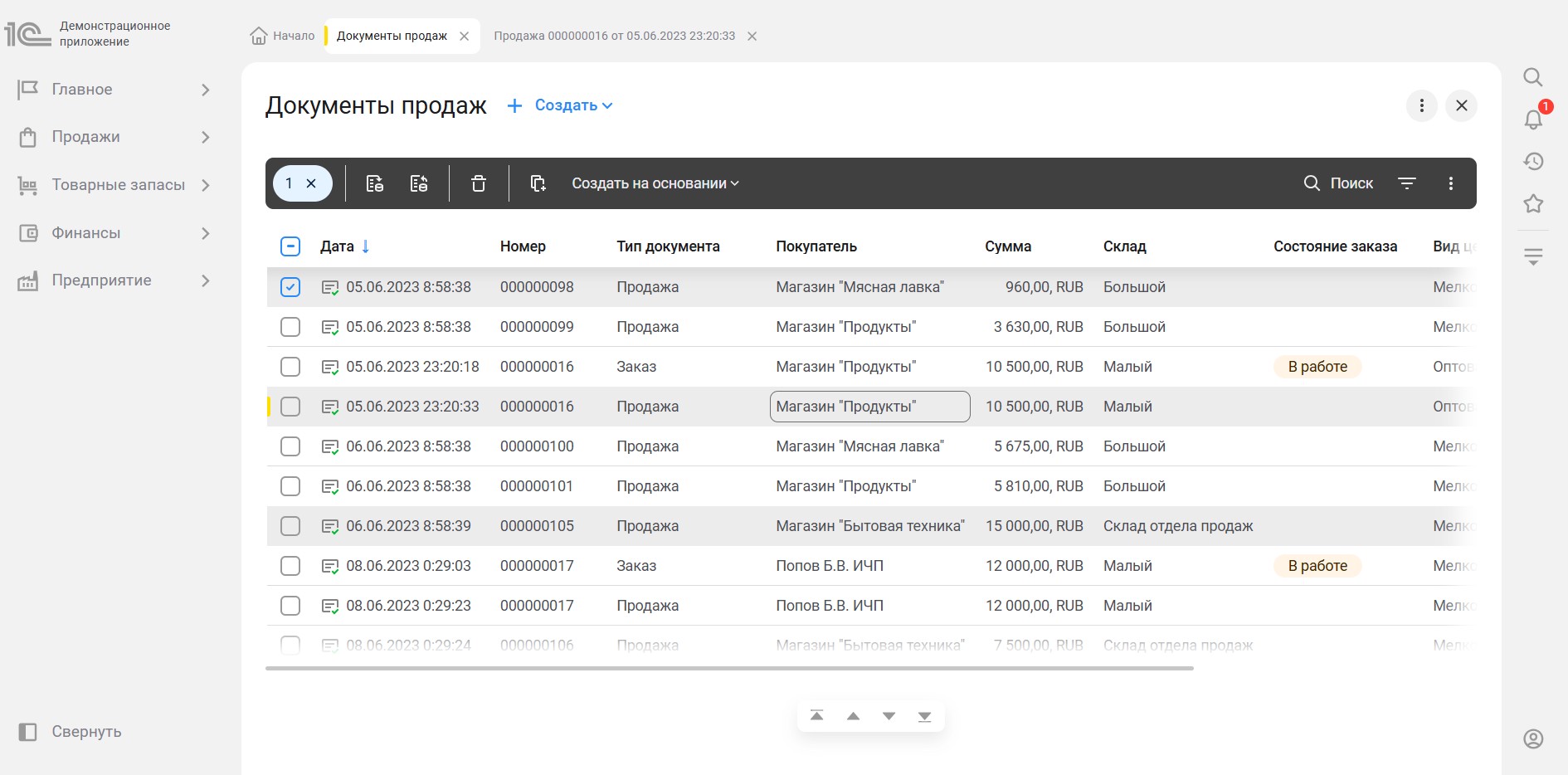The width and height of the screenshot is (1568, 775).
Task: Click the 1C application logo
Action: tap(27, 34)
